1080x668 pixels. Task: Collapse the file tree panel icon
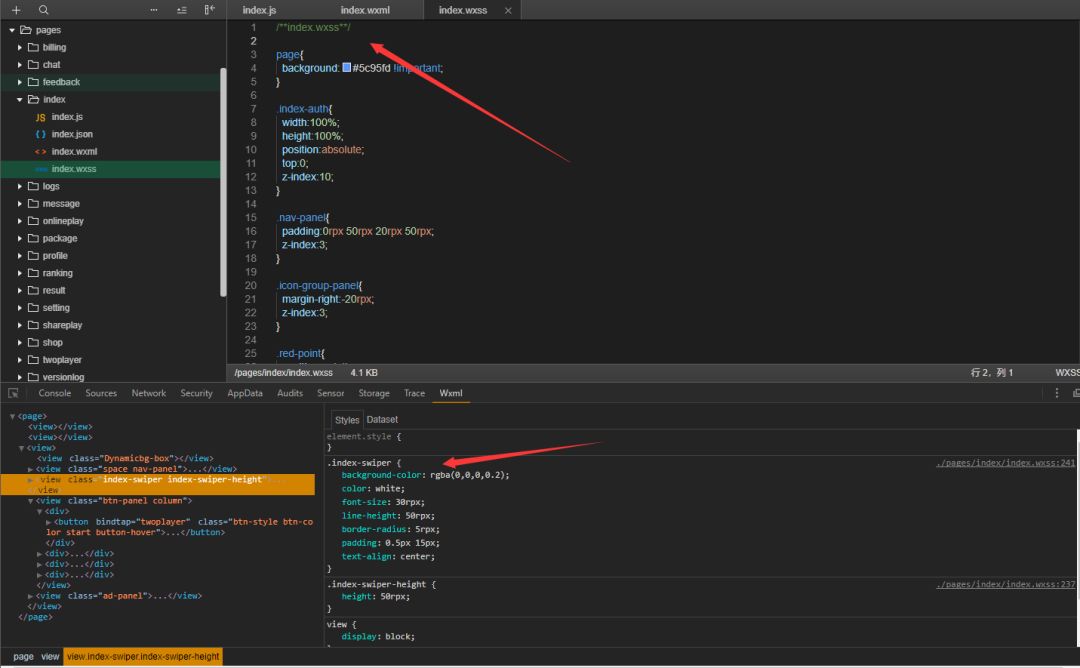pyautogui.click(x=209, y=10)
